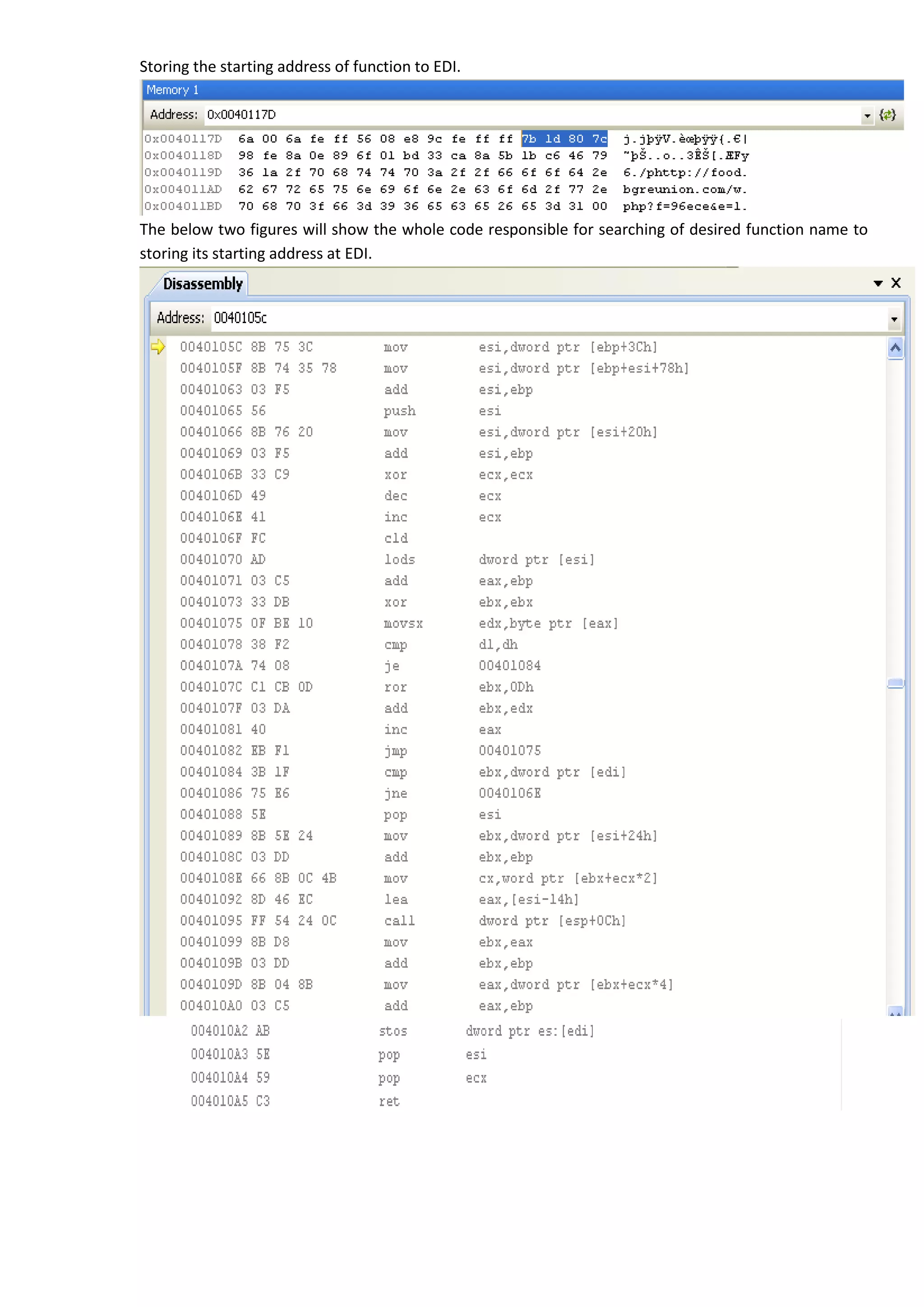
Task: Click the Disassembly scrollbar up arrow
Action: (895, 348)
